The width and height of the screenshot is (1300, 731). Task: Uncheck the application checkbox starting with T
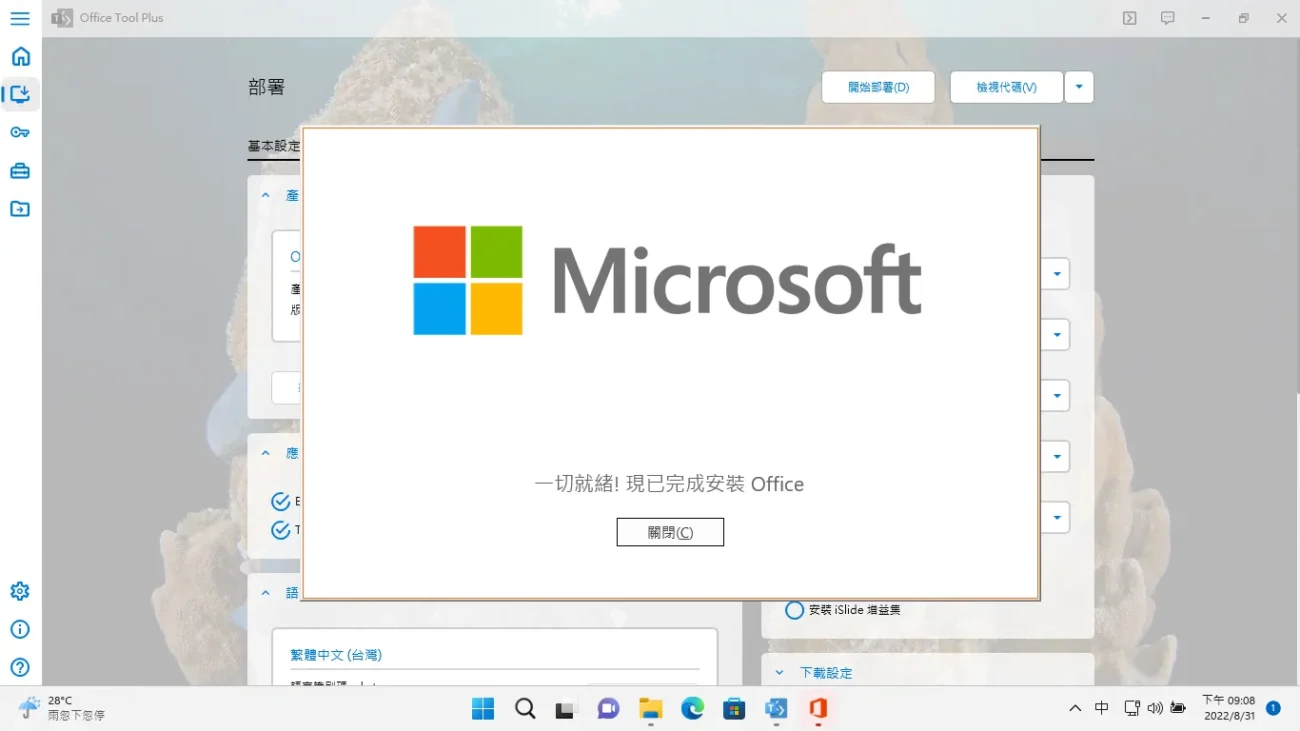(280, 530)
